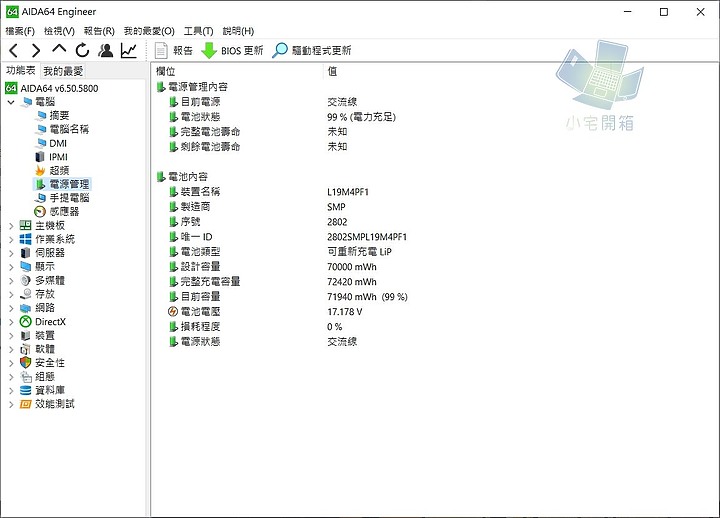The height and width of the screenshot is (518, 720).
Task: Click the 多媒體 speaker icon
Action: click(26, 280)
